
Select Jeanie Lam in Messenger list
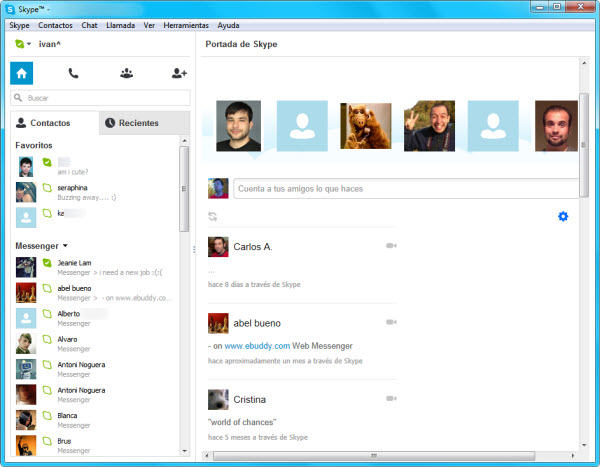point(95,267)
